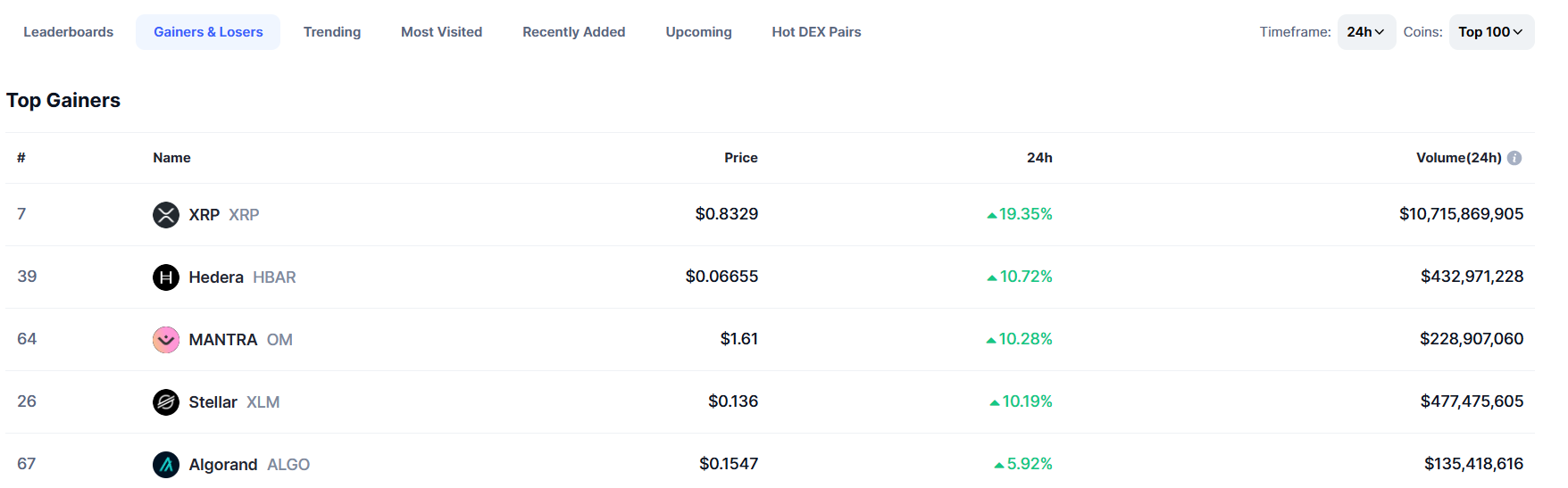1568x488 pixels.
Task: Go to the Most Visited tab
Action: (x=442, y=32)
